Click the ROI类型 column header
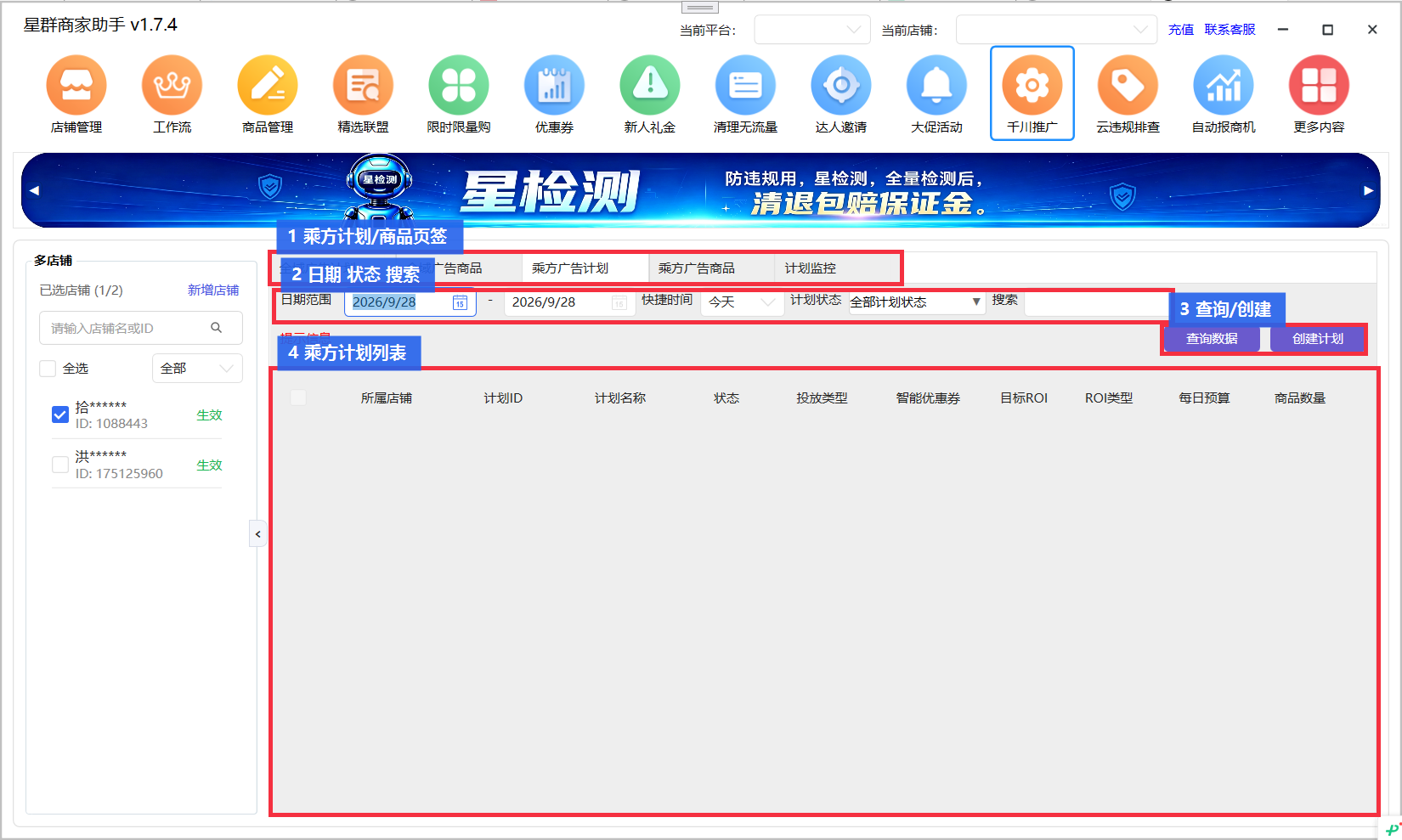The width and height of the screenshot is (1402, 840). click(1109, 398)
